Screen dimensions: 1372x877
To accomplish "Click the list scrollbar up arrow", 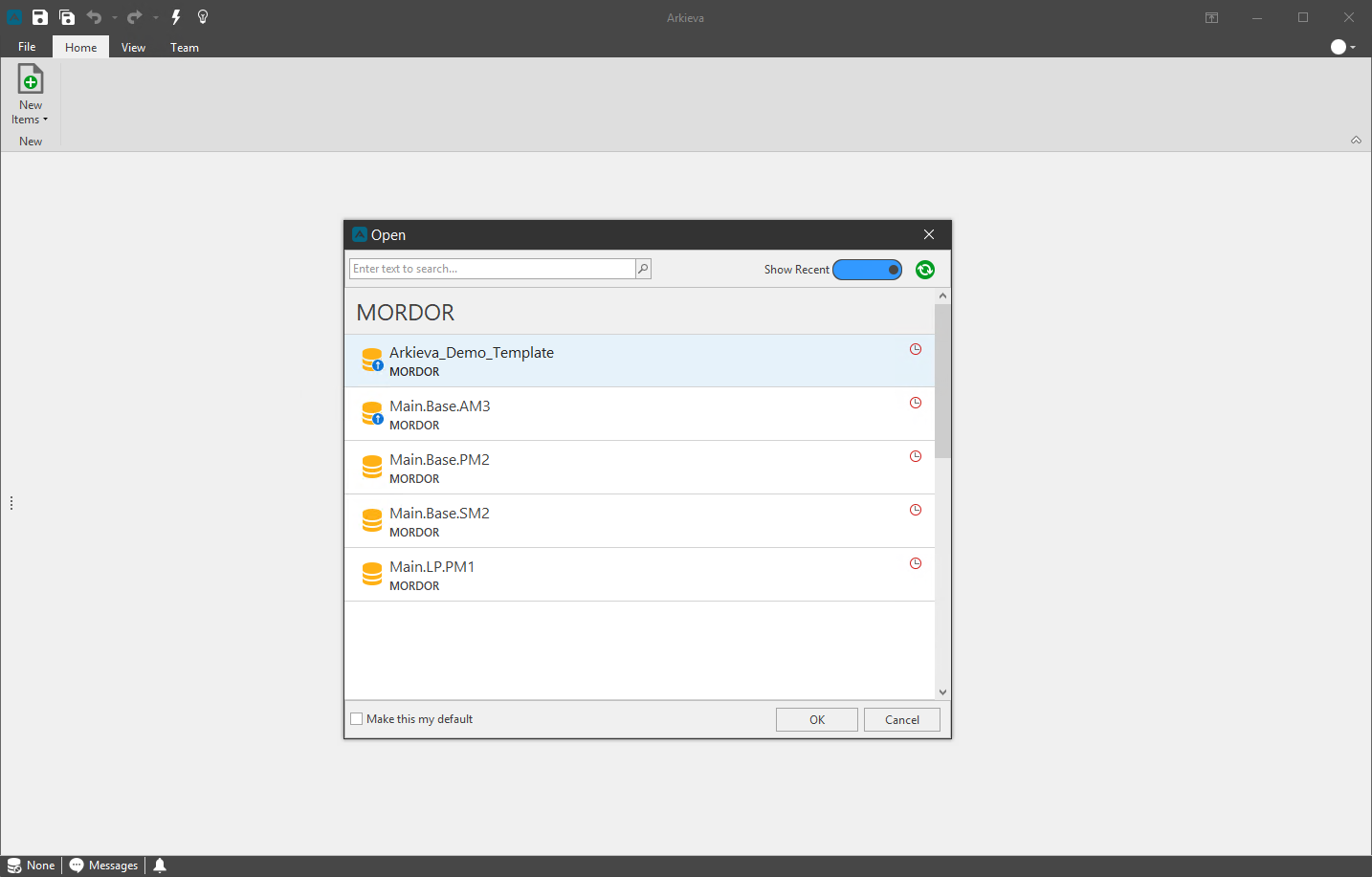I will pos(943,296).
